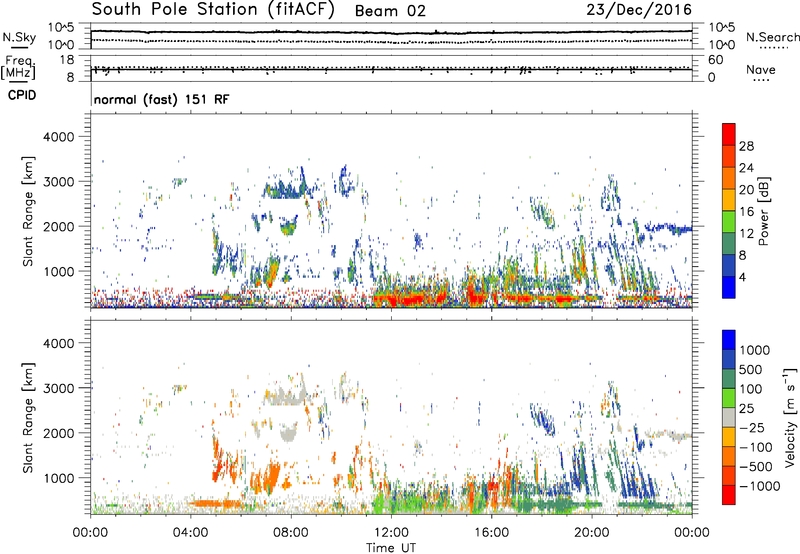Click the 'Nave' legend label
Screen dimensions: 800x554
click(x=761, y=69)
